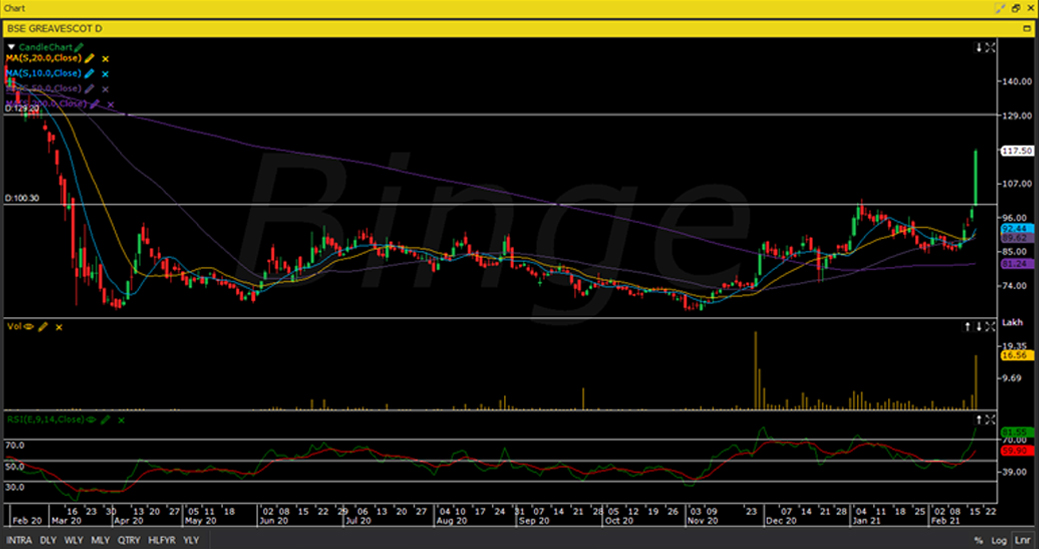Click the 59.90 RSI signal value tag
This screenshot has width=1039, height=549.
pyautogui.click(x=1016, y=451)
